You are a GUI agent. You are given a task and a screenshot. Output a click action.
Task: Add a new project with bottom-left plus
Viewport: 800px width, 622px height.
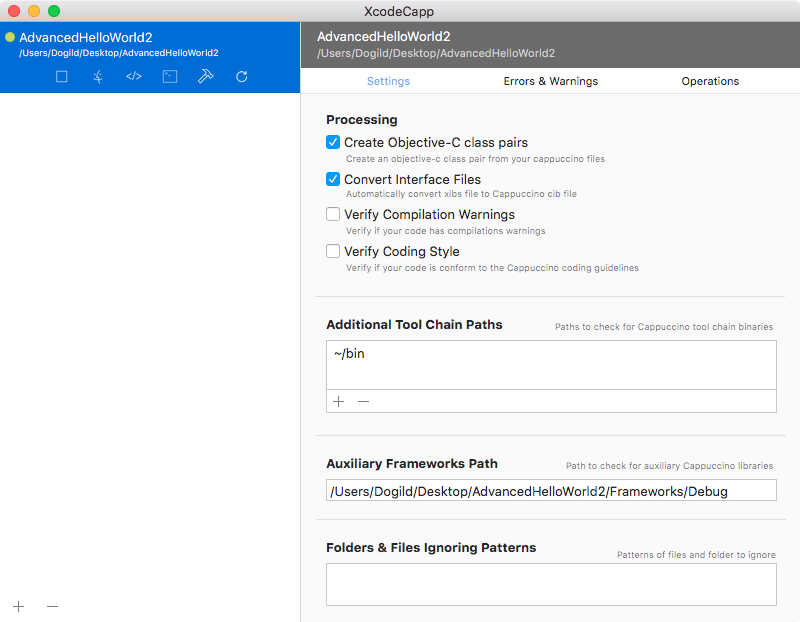pos(19,606)
